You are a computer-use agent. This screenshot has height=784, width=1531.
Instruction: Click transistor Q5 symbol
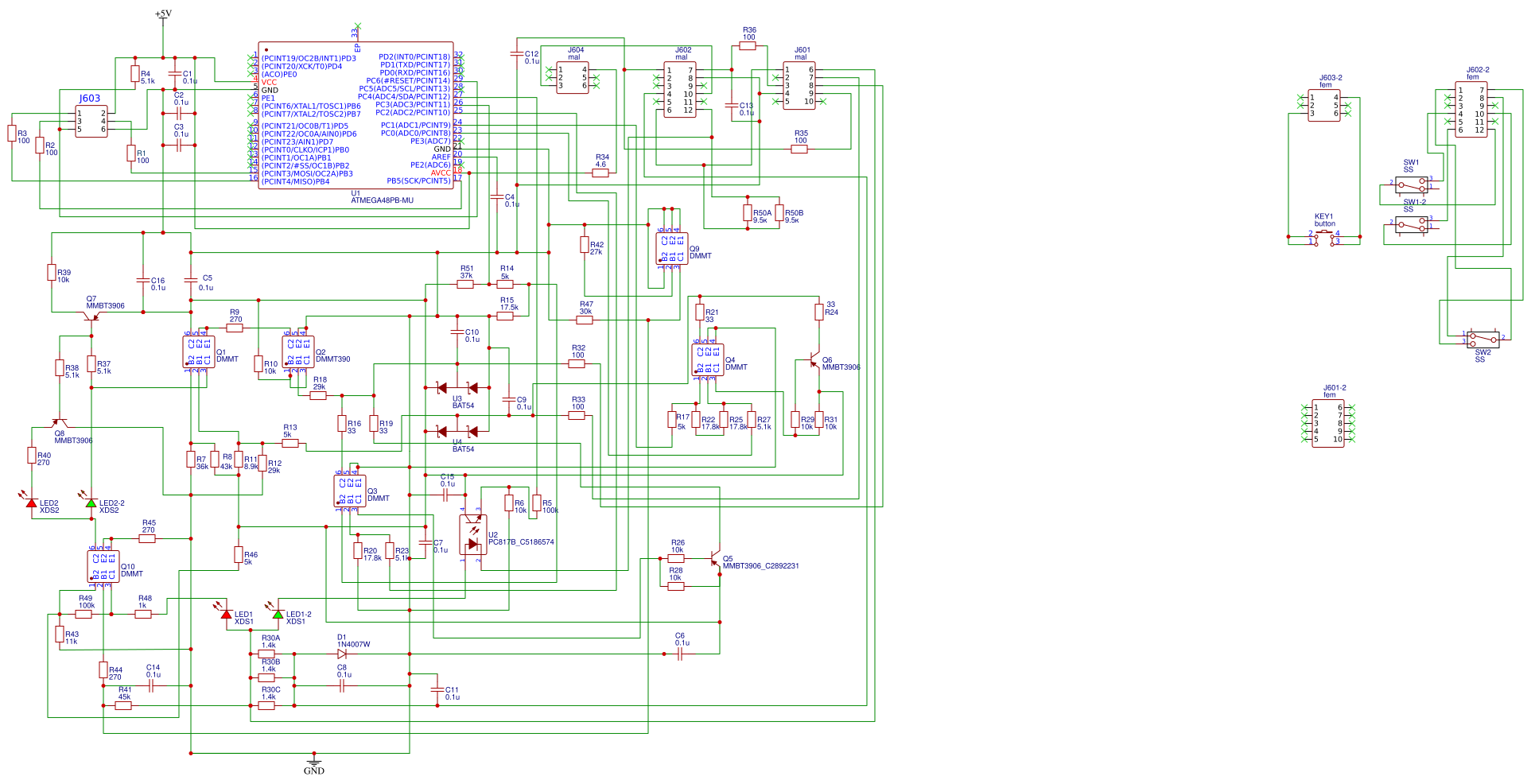point(716,559)
